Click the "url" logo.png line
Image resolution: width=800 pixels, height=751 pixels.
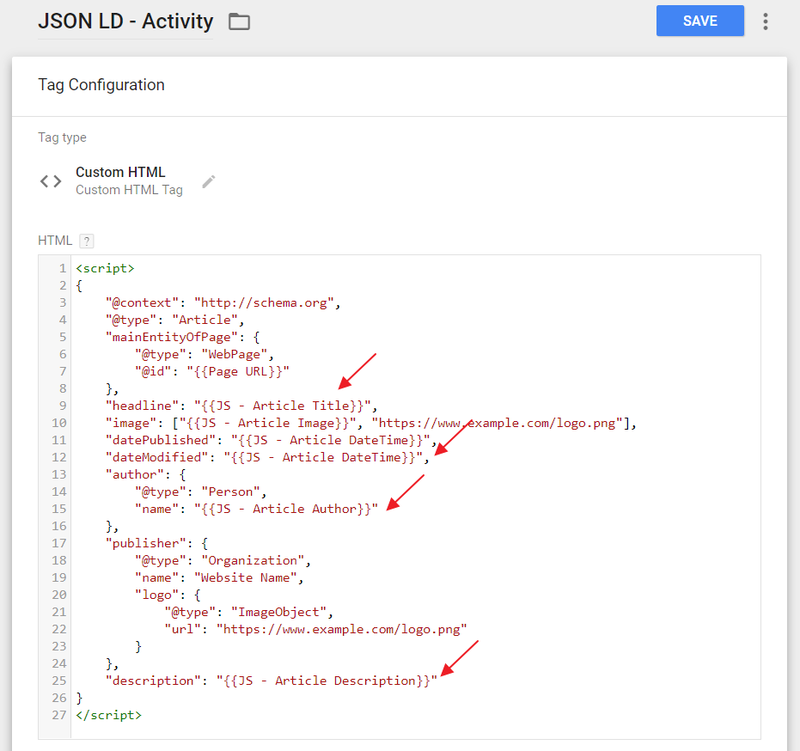tap(316, 630)
